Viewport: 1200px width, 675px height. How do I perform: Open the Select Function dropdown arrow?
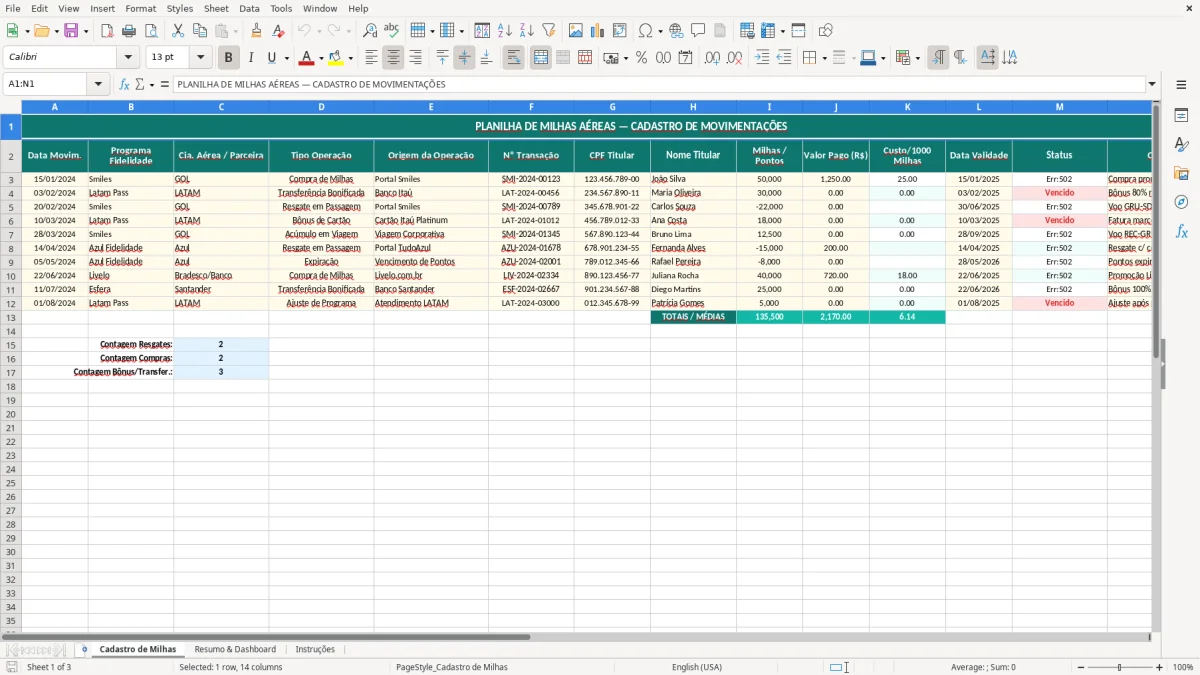click(x=152, y=84)
